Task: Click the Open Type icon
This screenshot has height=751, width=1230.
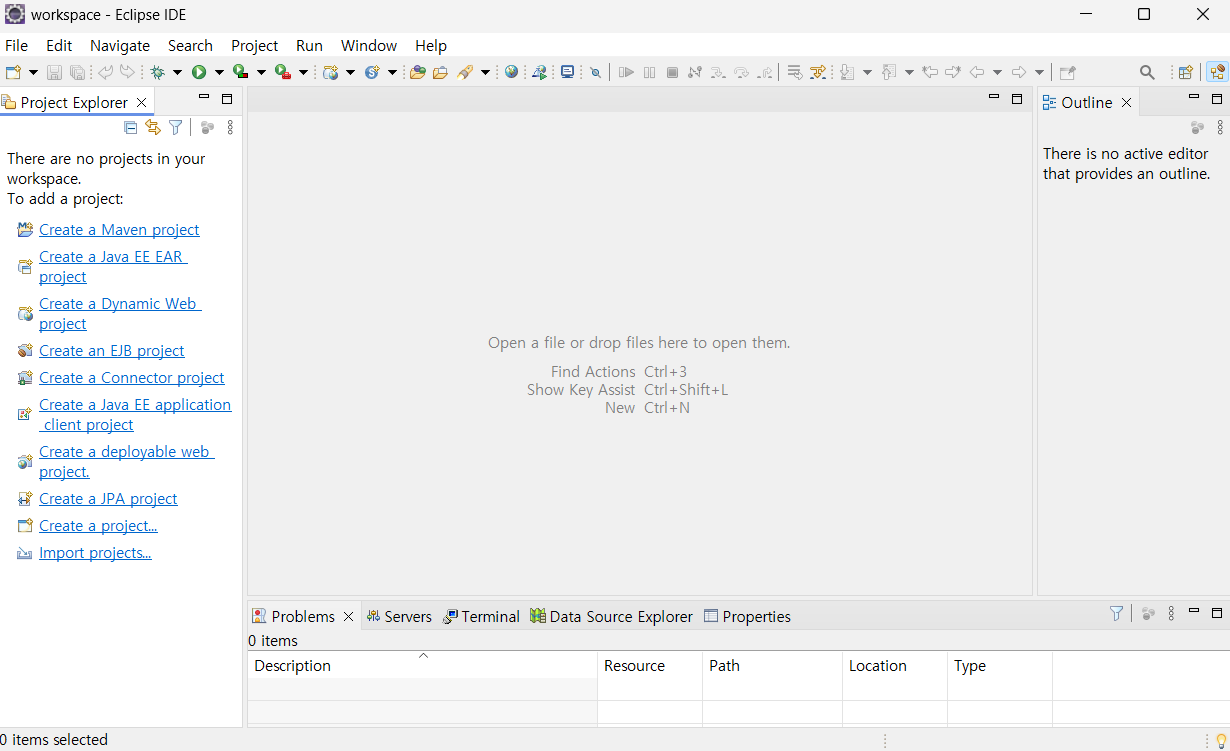Action: tap(417, 72)
